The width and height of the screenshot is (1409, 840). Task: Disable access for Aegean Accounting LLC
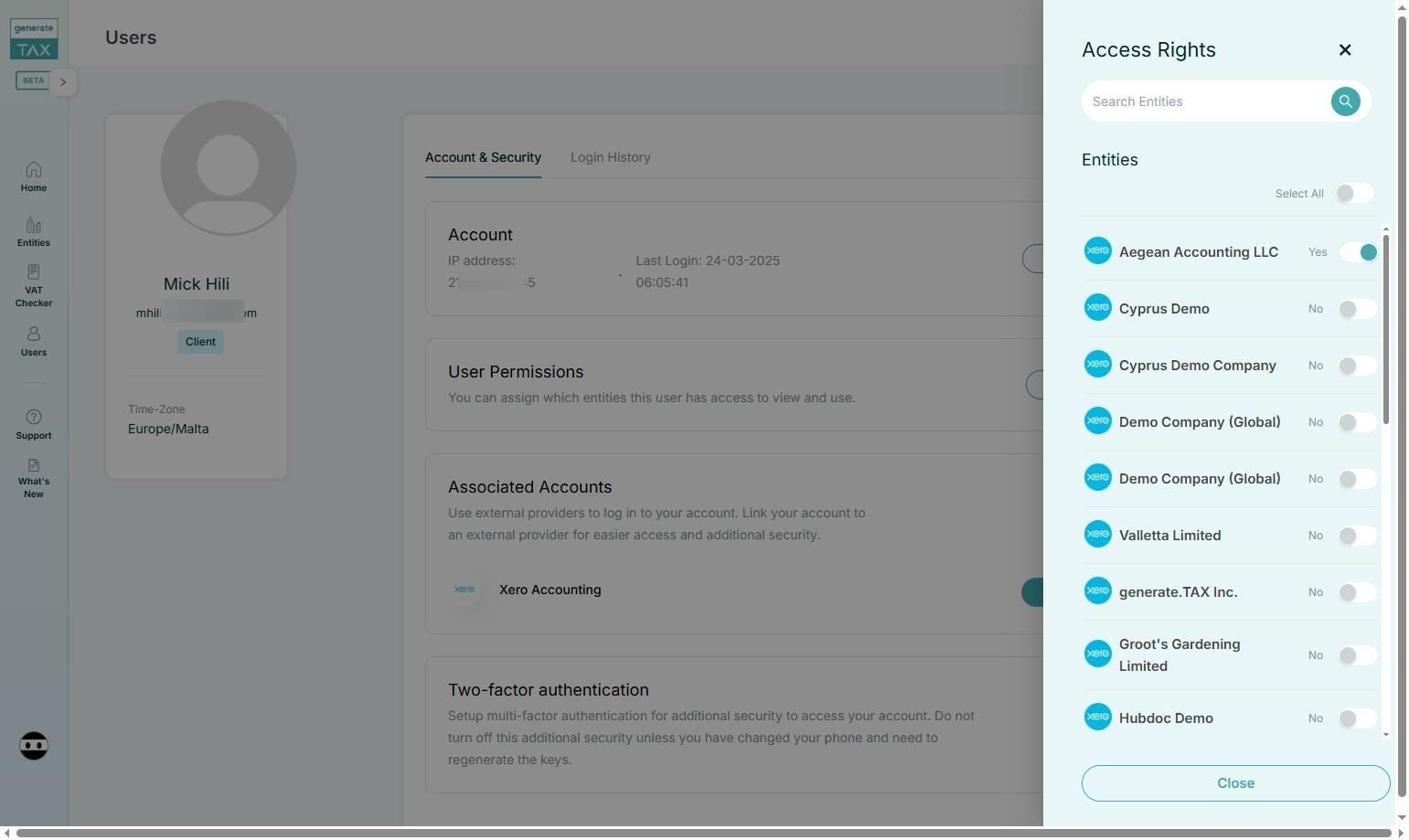pos(1358,252)
